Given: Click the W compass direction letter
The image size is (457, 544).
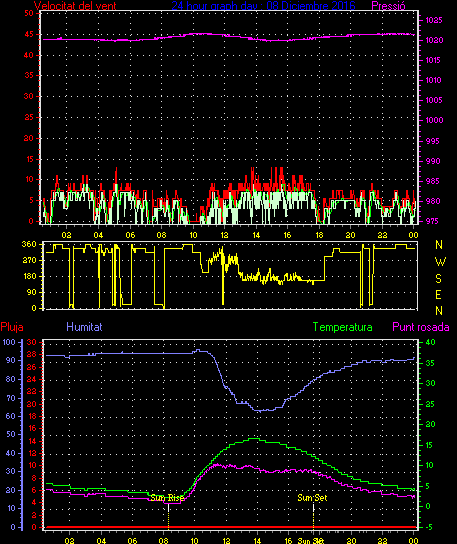Looking at the screenshot, I should [440, 262].
